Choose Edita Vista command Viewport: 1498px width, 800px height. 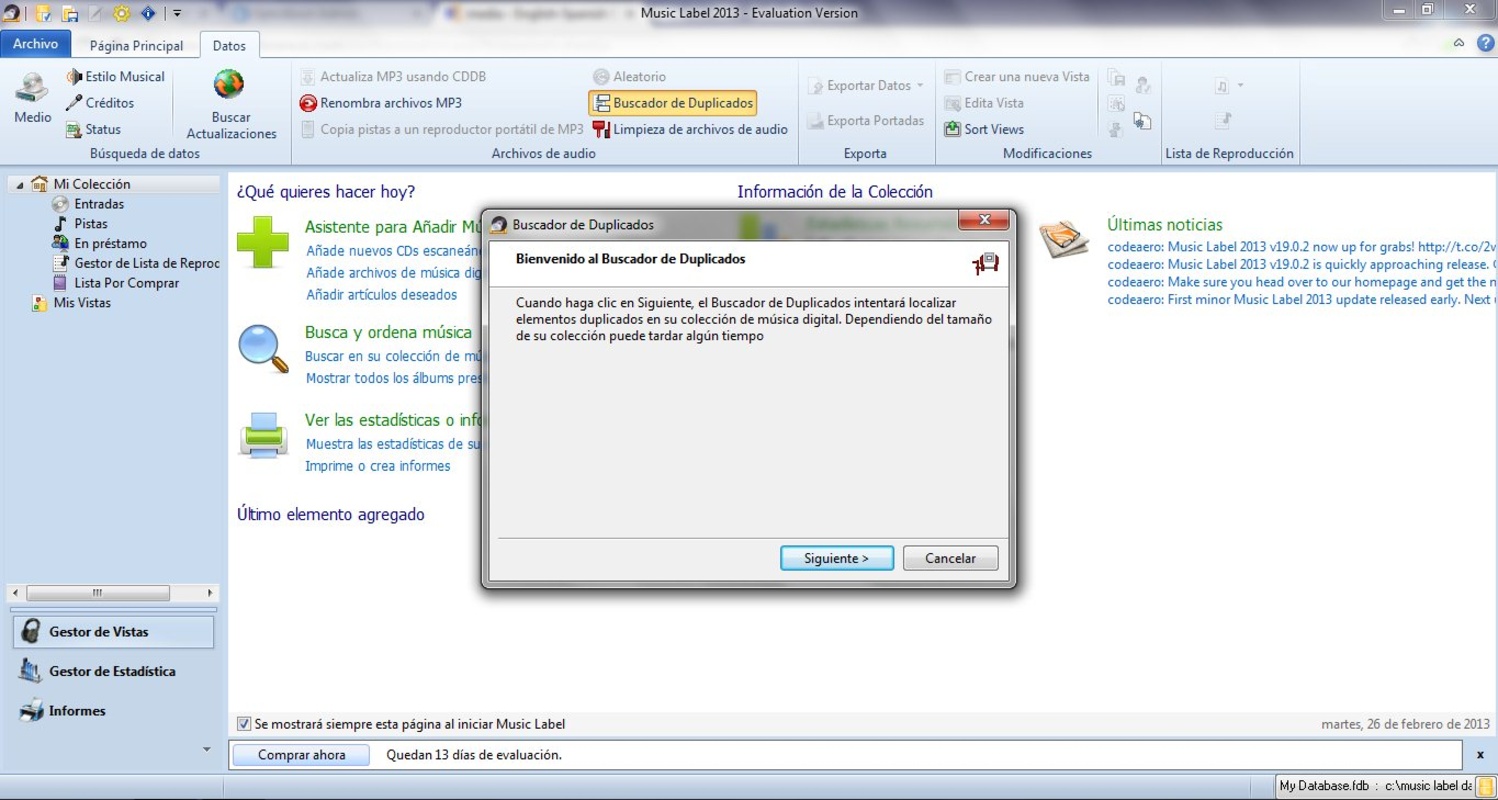coord(984,103)
